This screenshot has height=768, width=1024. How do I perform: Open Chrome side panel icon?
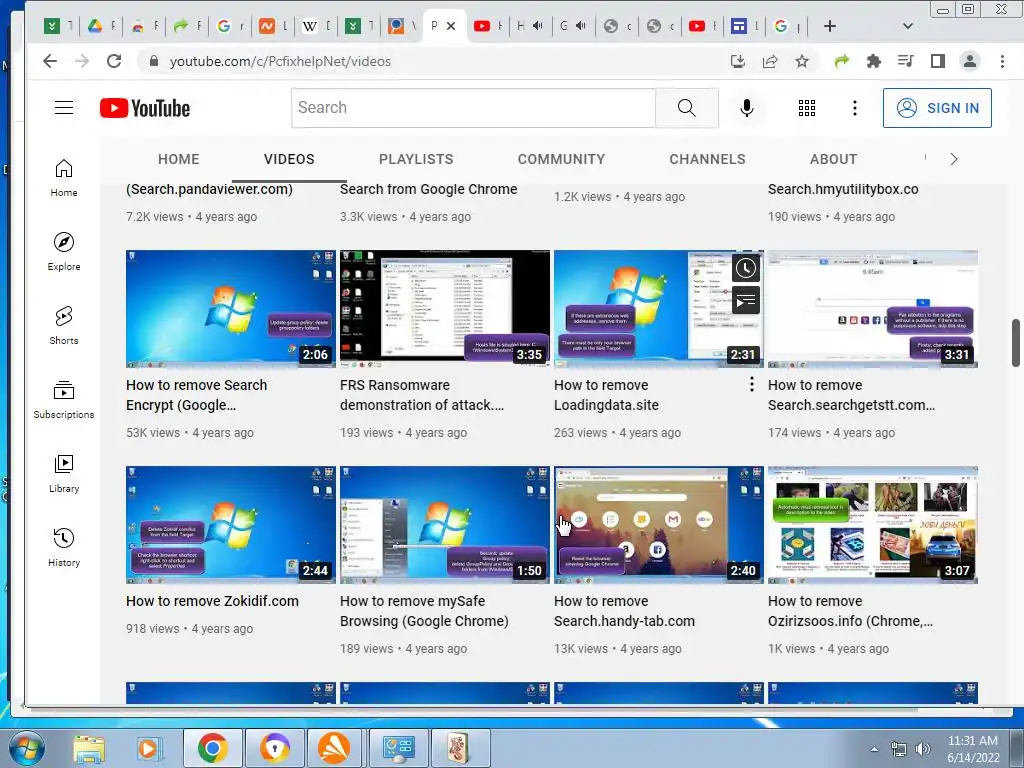point(938,61)
